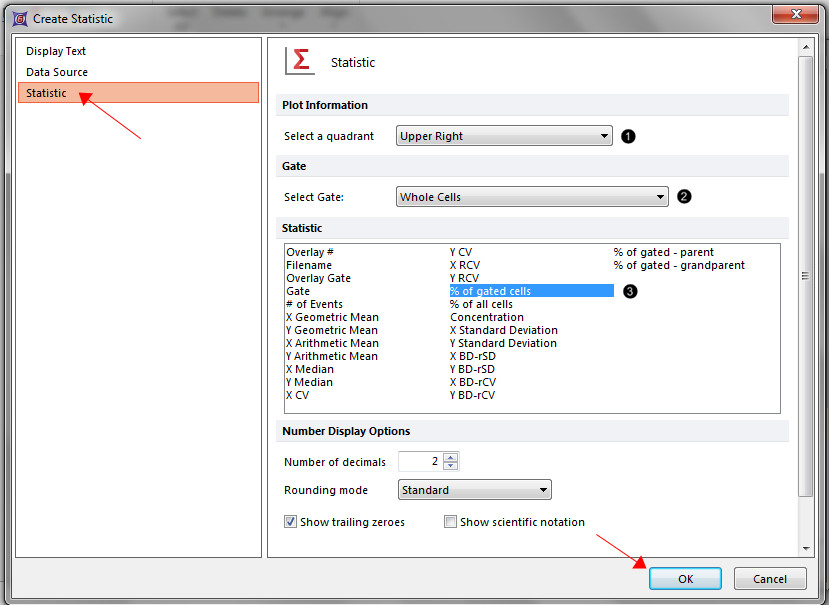
Task: Select 'X BD-rSD' statistic
Action: [x=473, y=356]
